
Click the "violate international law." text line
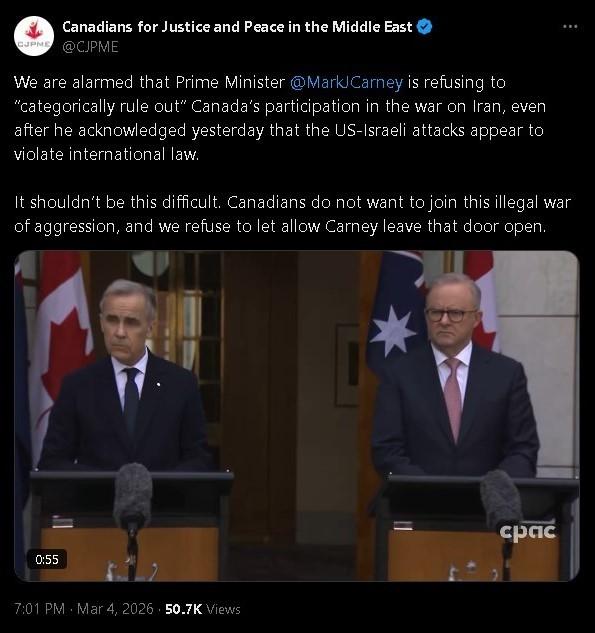point(107,154)
